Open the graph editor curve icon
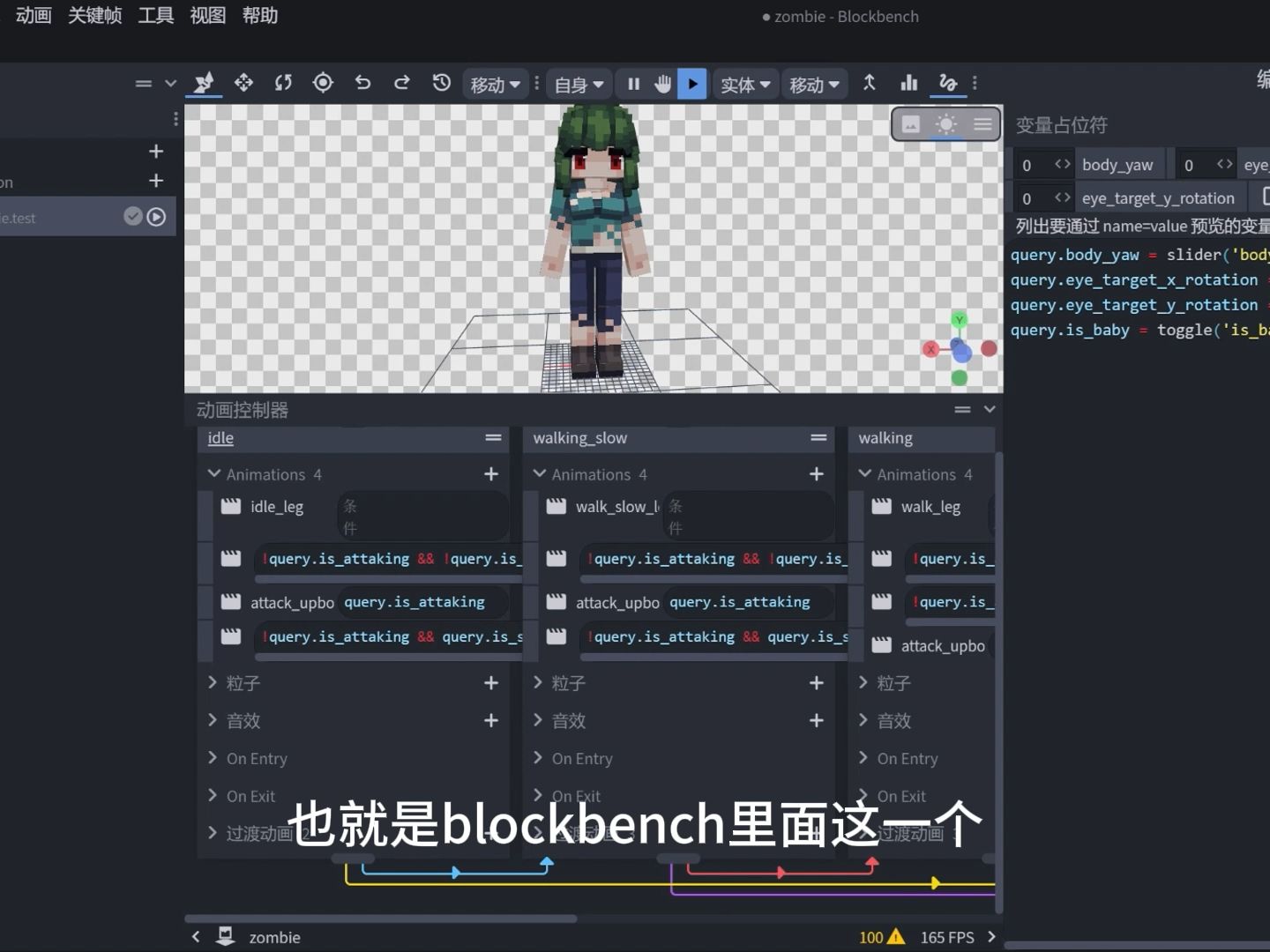1270x952 pixels. point(948,84)
